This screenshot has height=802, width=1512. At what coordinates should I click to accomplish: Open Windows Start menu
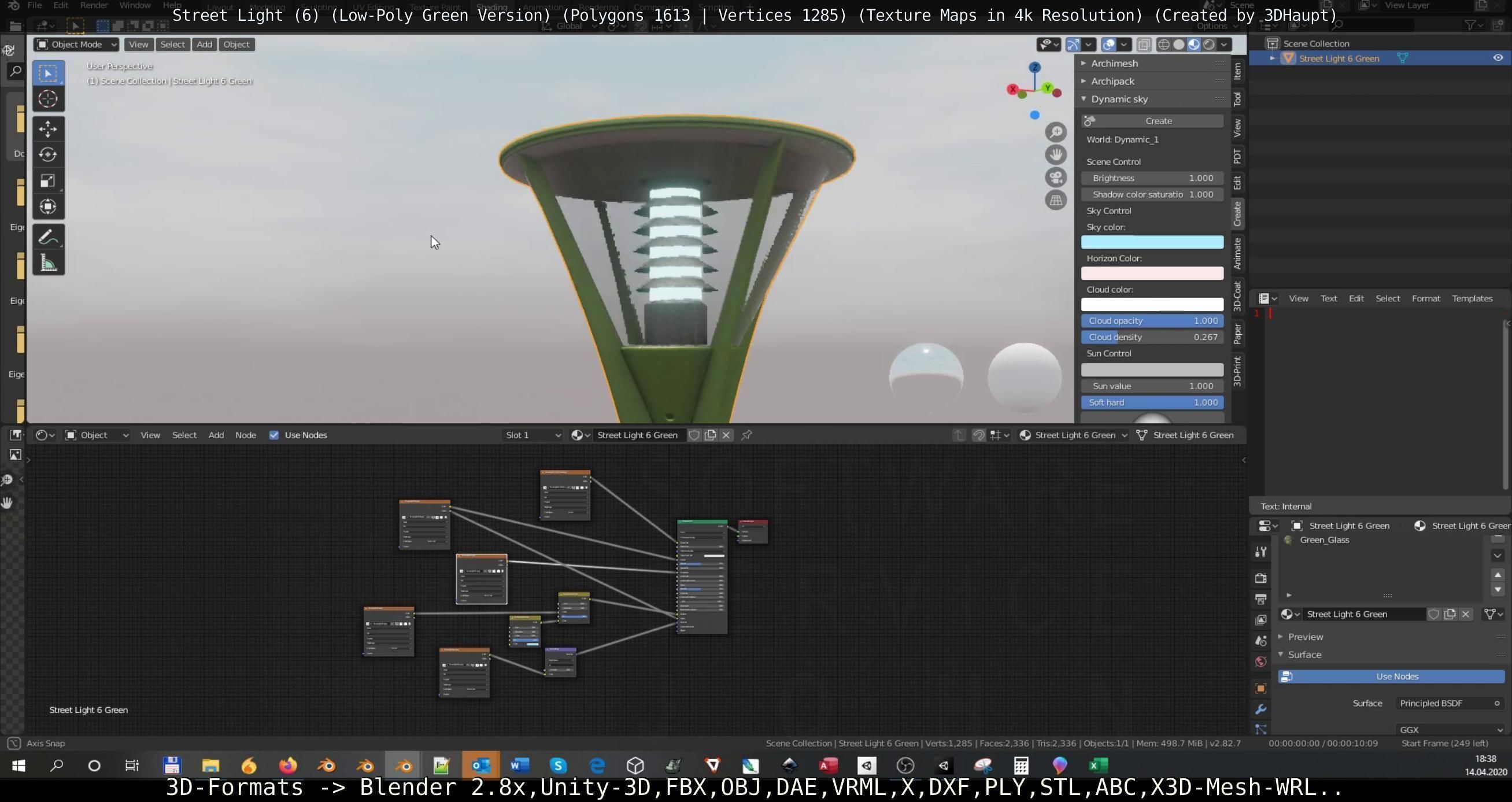click(19, 766)
